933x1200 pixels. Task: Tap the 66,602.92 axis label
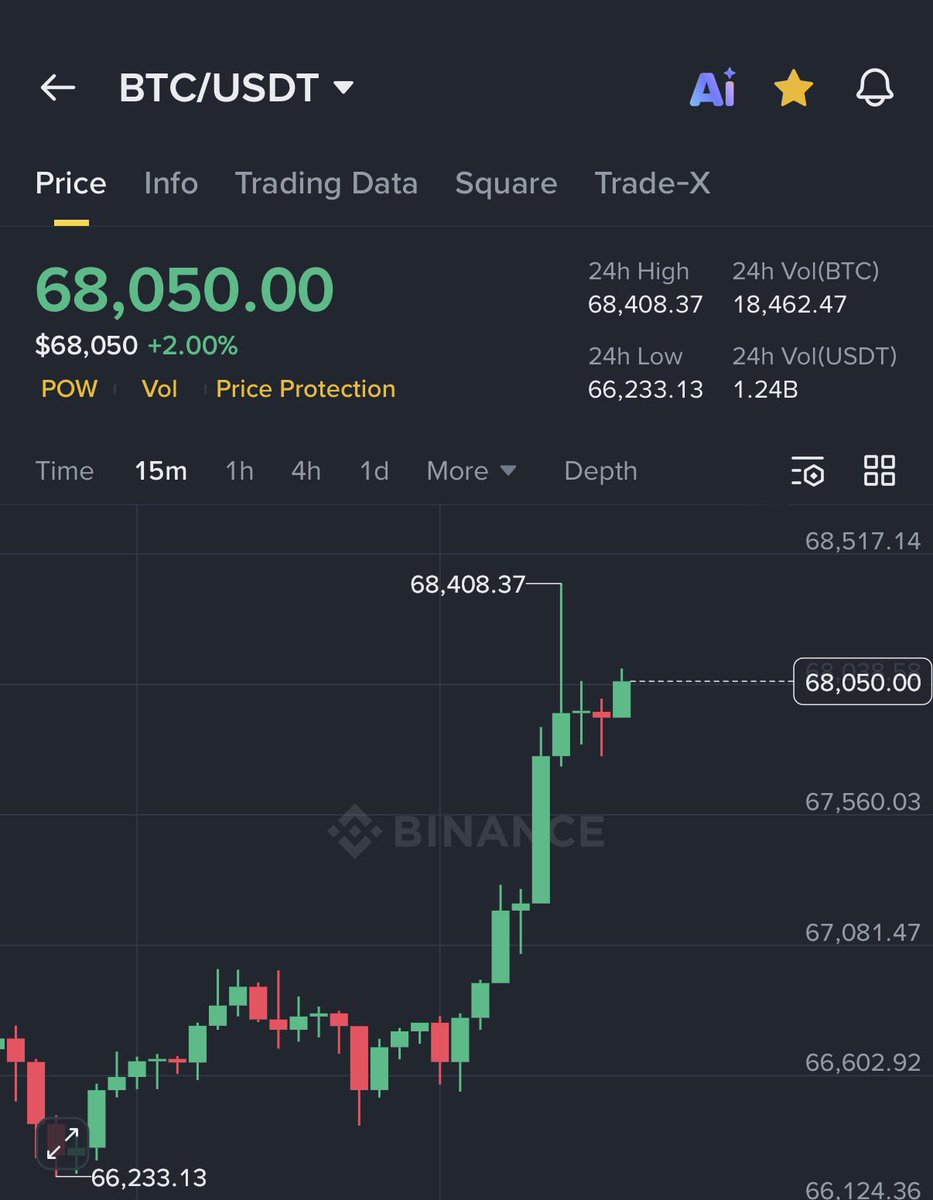point(863,1063)
